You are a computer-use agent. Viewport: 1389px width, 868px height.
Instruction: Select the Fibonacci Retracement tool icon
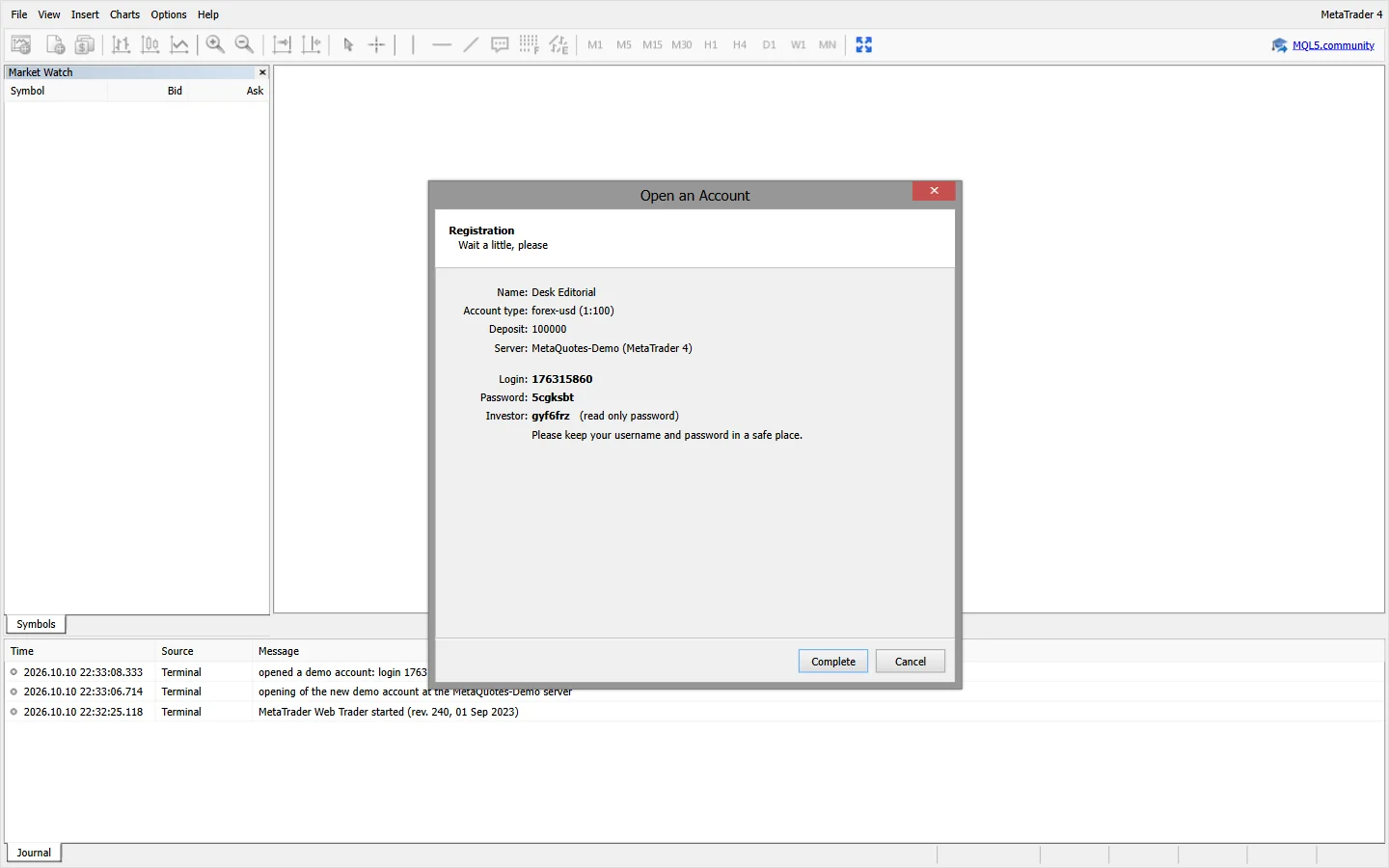529,44
